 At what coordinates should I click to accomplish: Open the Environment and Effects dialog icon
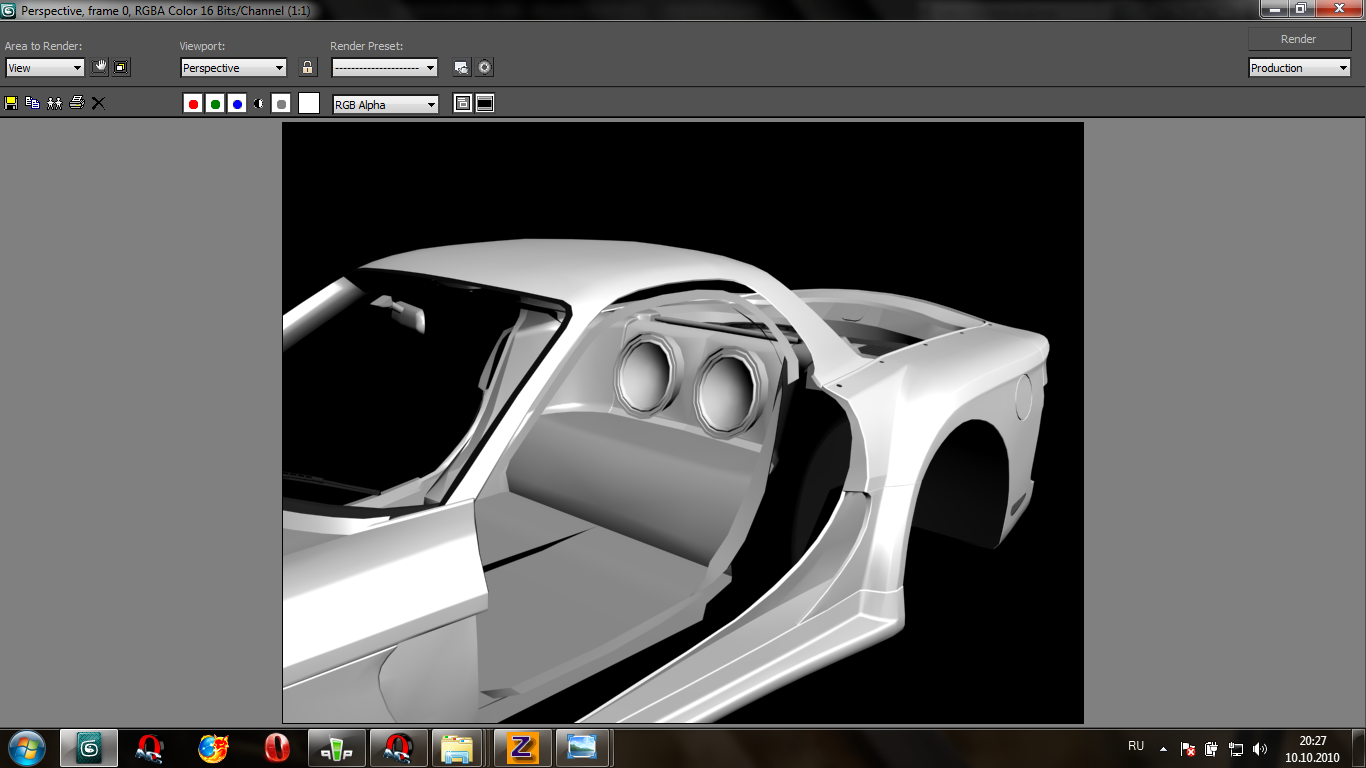(x=485, y=68)
